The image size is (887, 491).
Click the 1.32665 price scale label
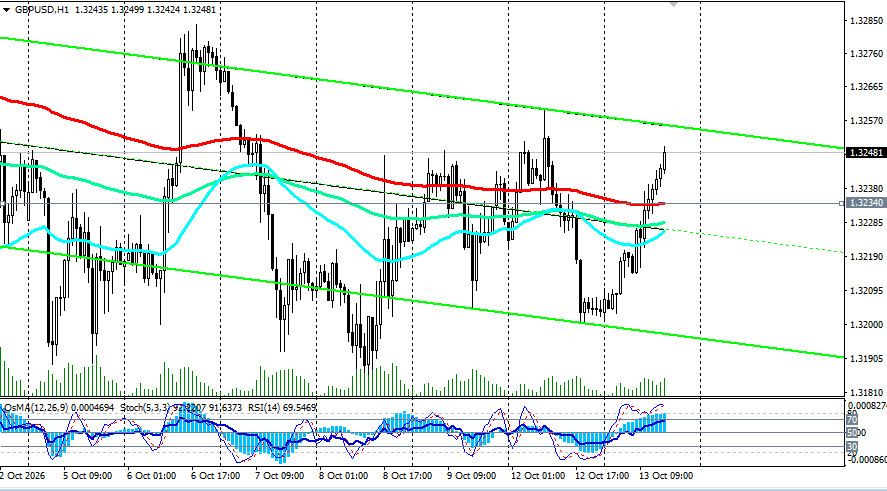coord(866,87)
